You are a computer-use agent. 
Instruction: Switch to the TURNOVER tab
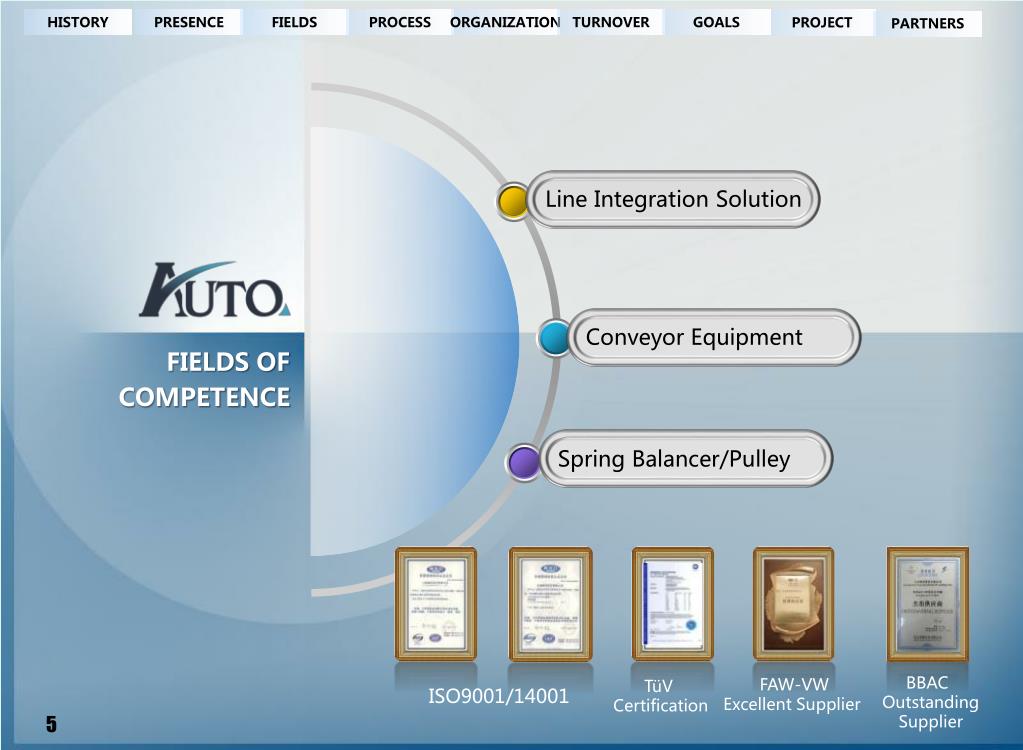point(611,22)
